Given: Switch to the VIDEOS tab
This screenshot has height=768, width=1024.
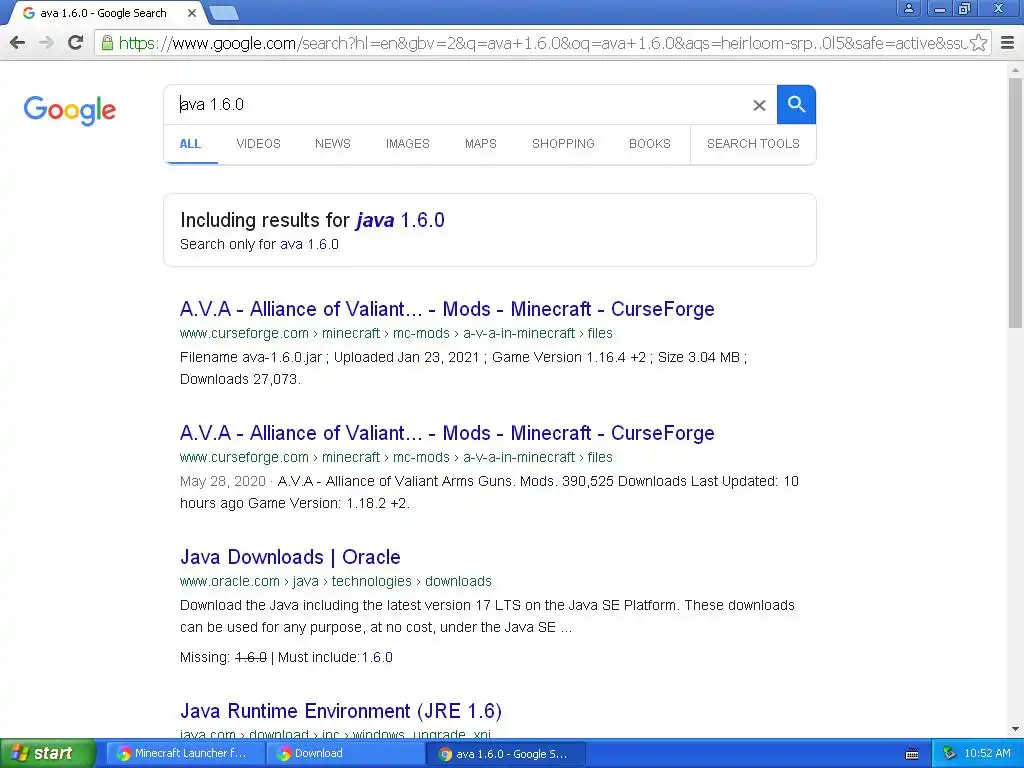Looking at the screenshot, I should tap(259, 144).
